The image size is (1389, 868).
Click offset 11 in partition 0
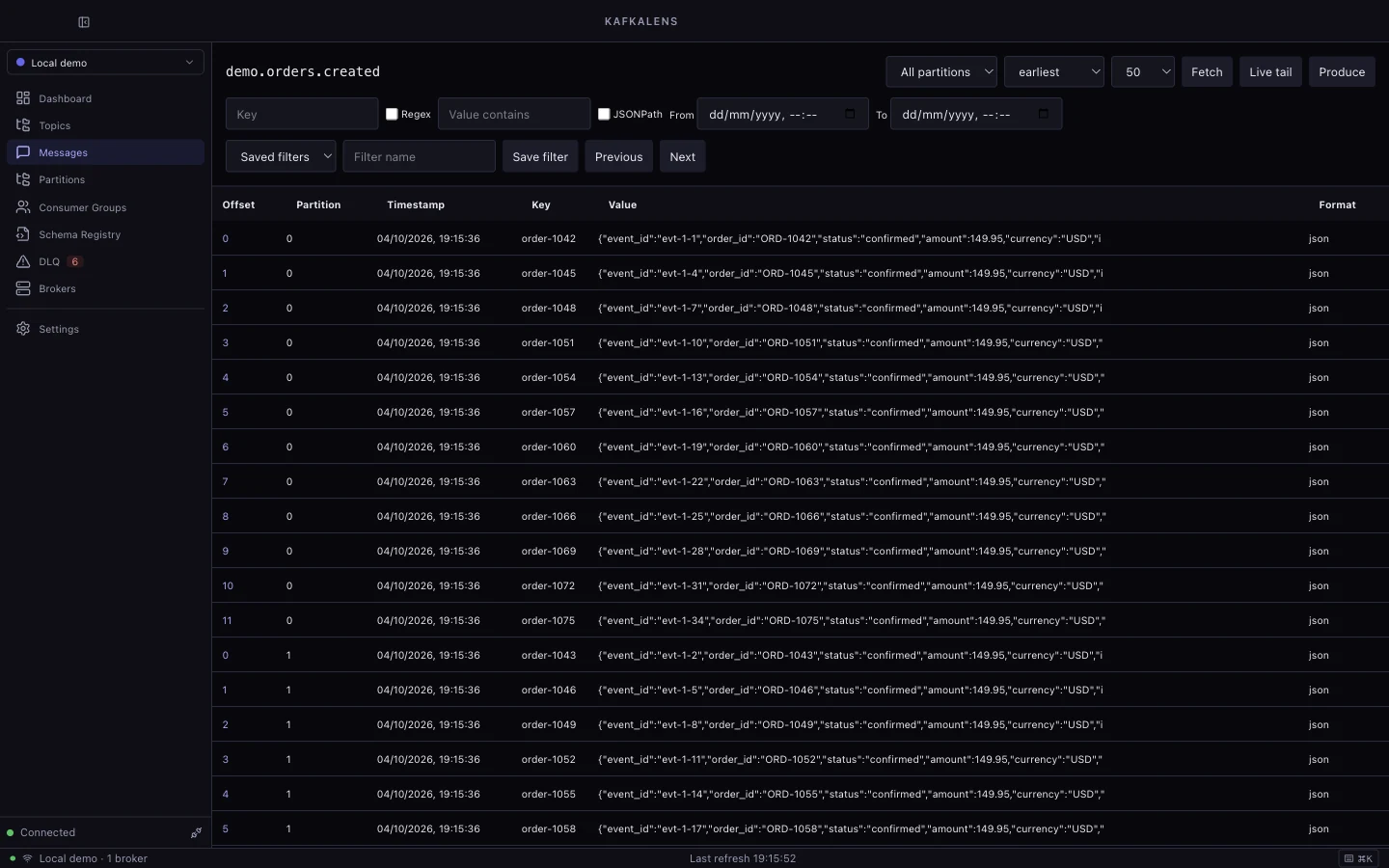click(227, 620)
